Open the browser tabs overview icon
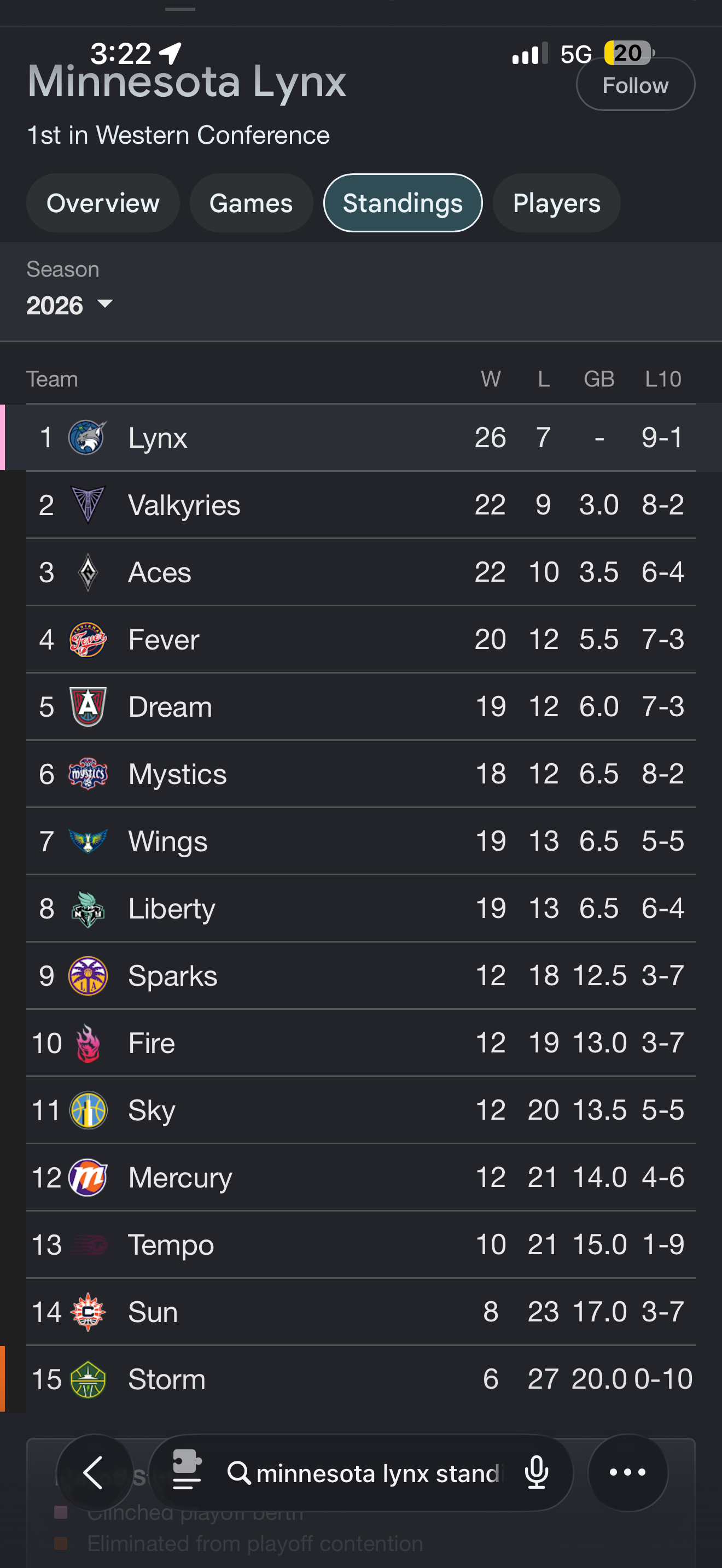The width and height of the screenshot is (722, 1568). tap(187, 1470)
